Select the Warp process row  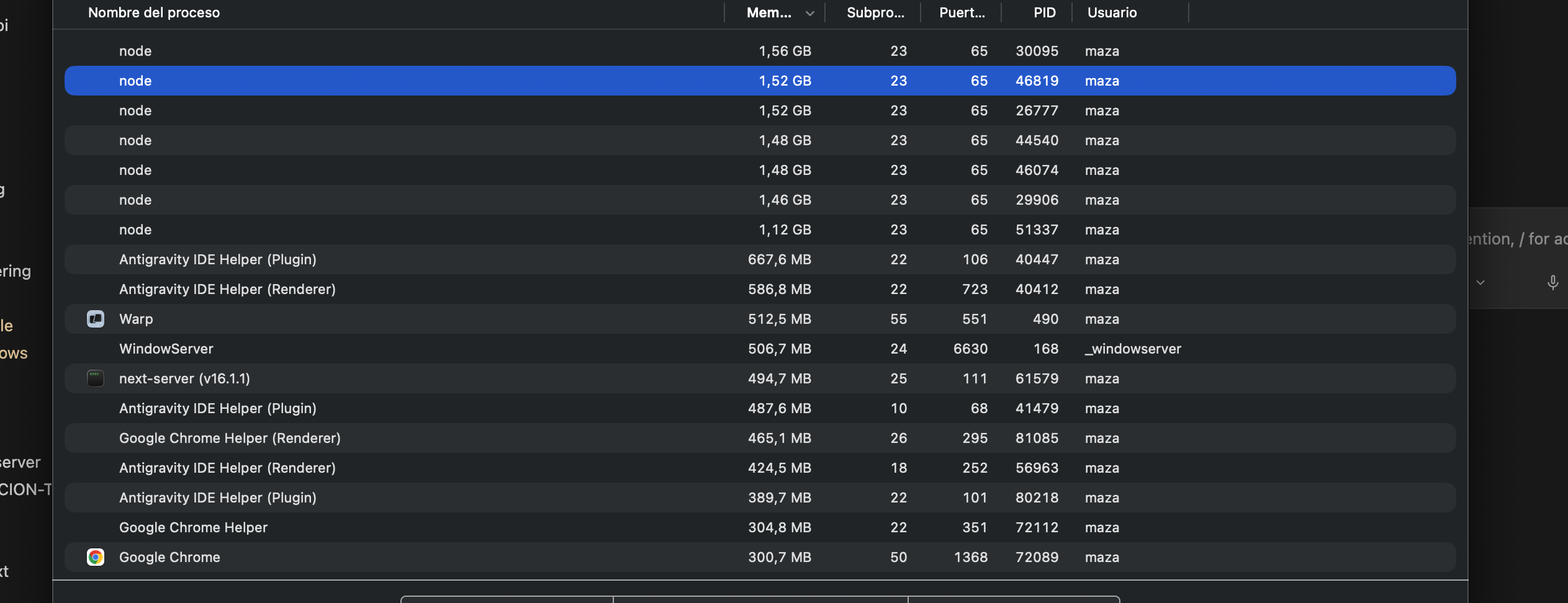760,319
